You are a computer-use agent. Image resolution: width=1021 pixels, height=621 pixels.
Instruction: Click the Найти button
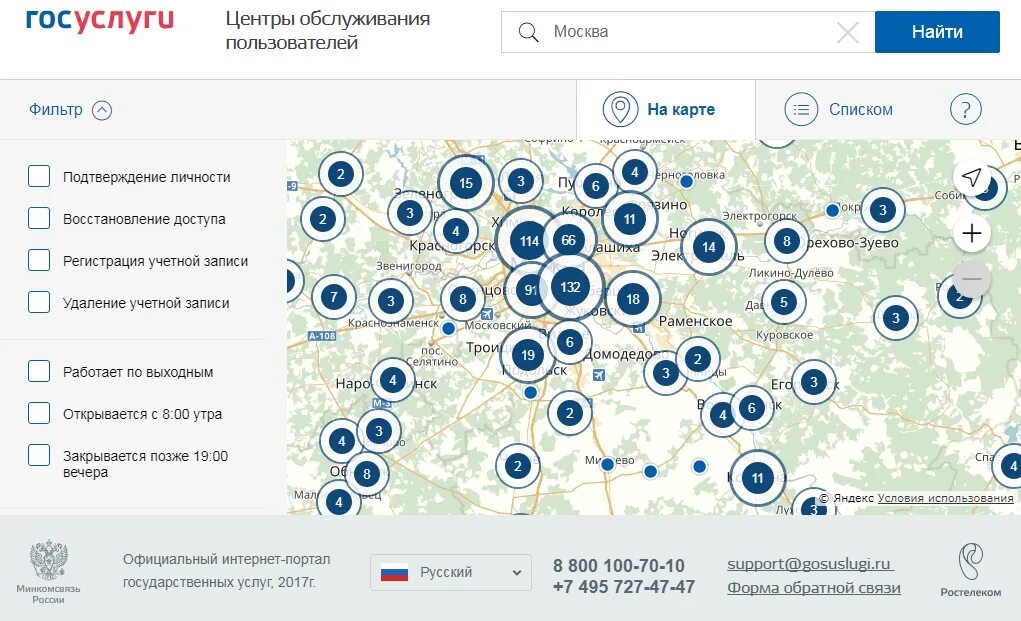click(x=937, y=32)
